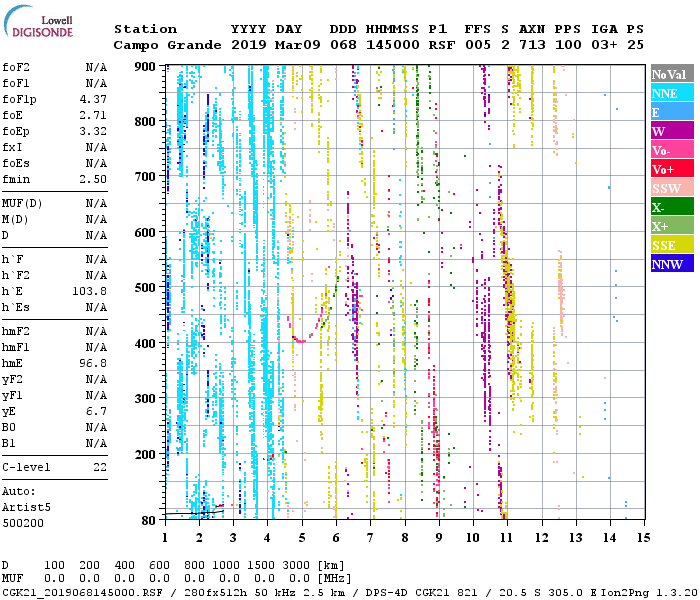Click the time value 145000
This screenshot has height=600, width=700.
(x=392, y=45)
